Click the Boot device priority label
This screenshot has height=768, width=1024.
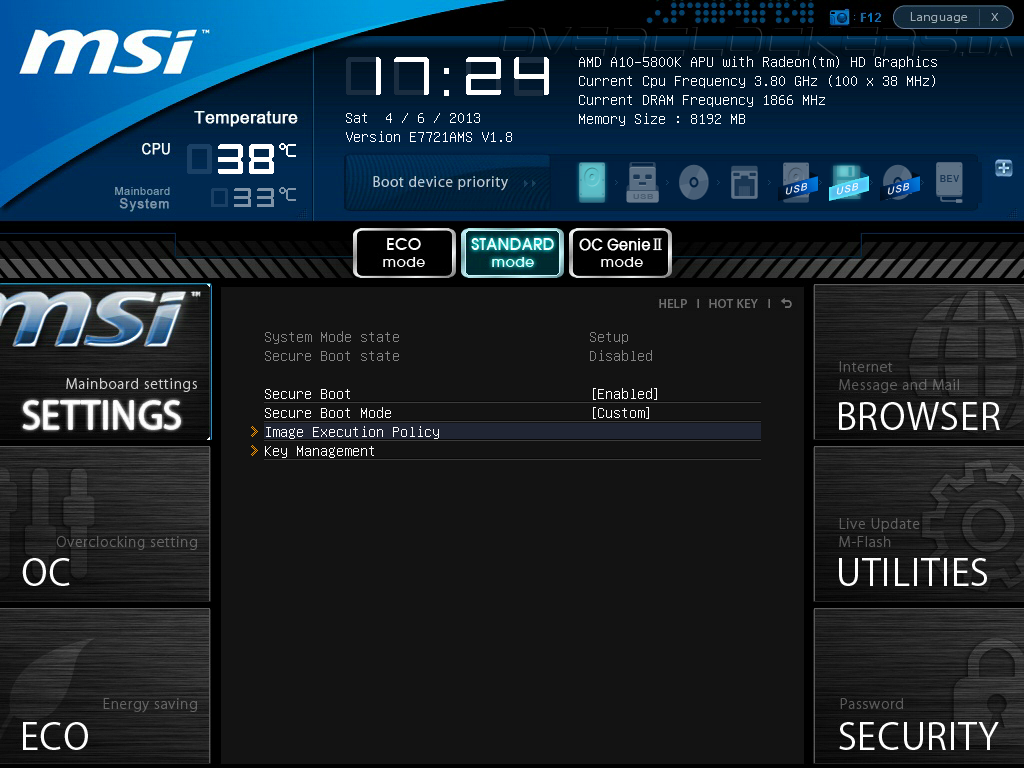pyautogui.click(x=440, y=182)
